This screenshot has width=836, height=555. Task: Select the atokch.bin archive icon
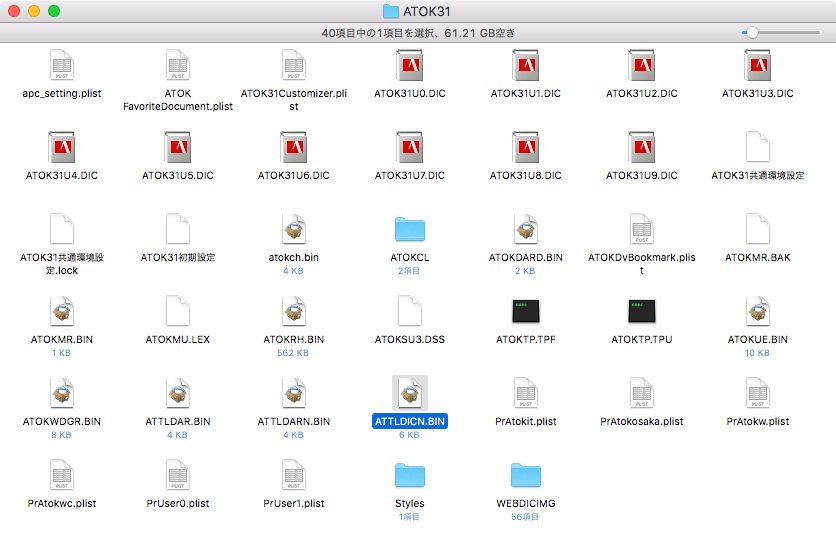click(x=294, y=229)
